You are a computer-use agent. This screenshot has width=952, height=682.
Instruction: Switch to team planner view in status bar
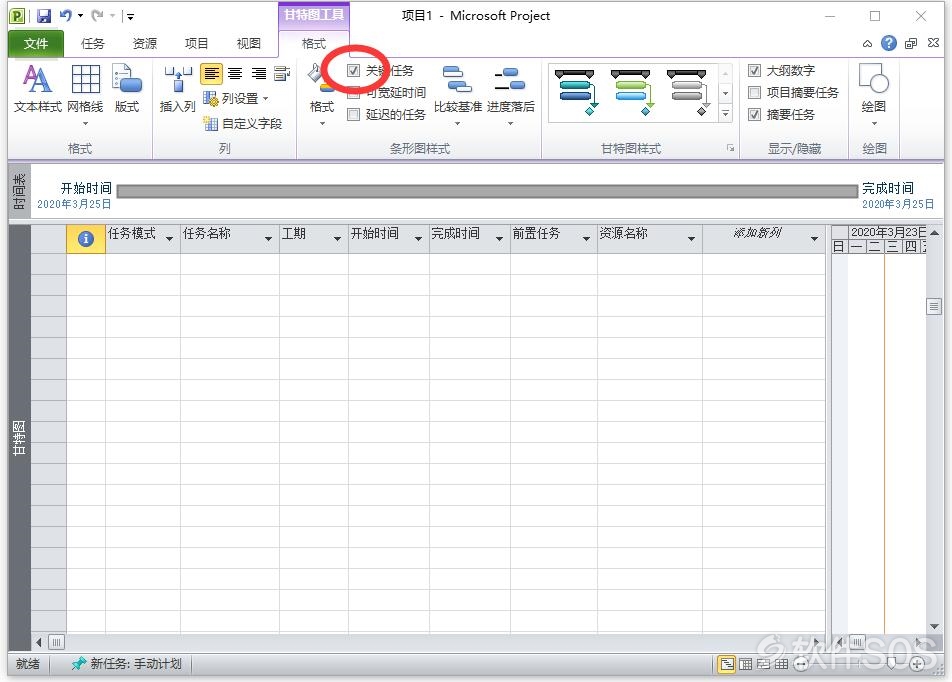[x=764, y=664]
